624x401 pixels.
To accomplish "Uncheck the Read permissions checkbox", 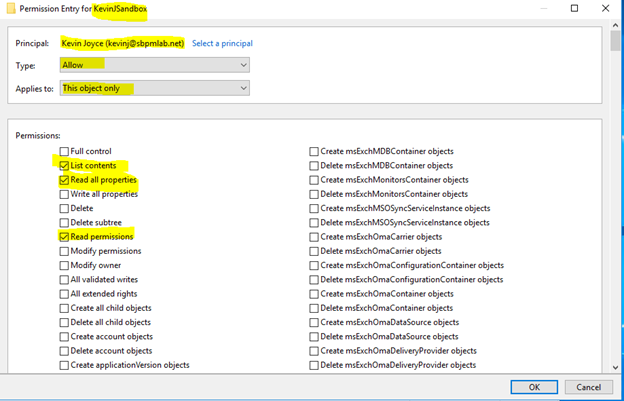I will 64,237.
